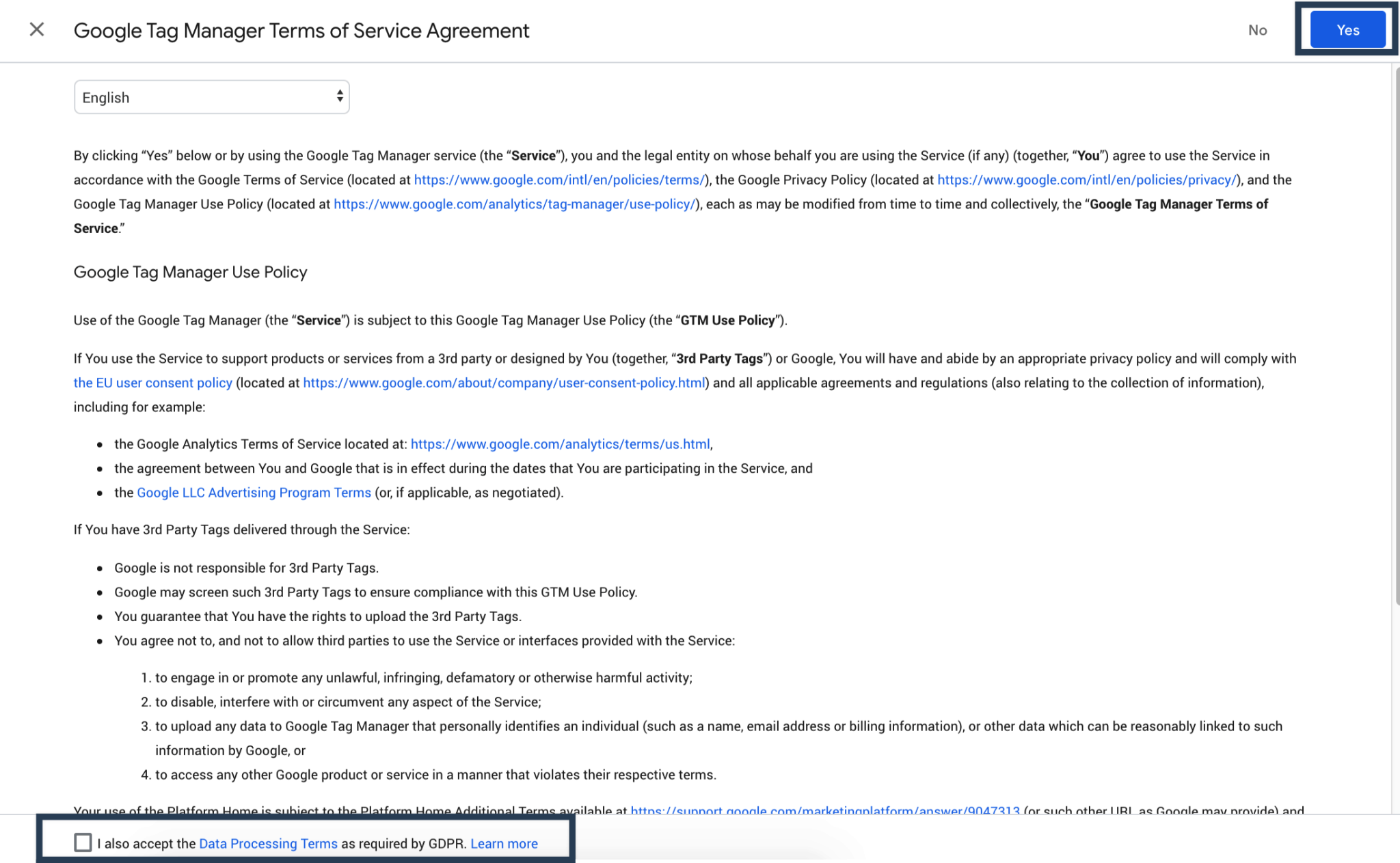1400x863 pixels.
Task: Open Google Analytics Terms of Service link
Action: coord(560,444)
